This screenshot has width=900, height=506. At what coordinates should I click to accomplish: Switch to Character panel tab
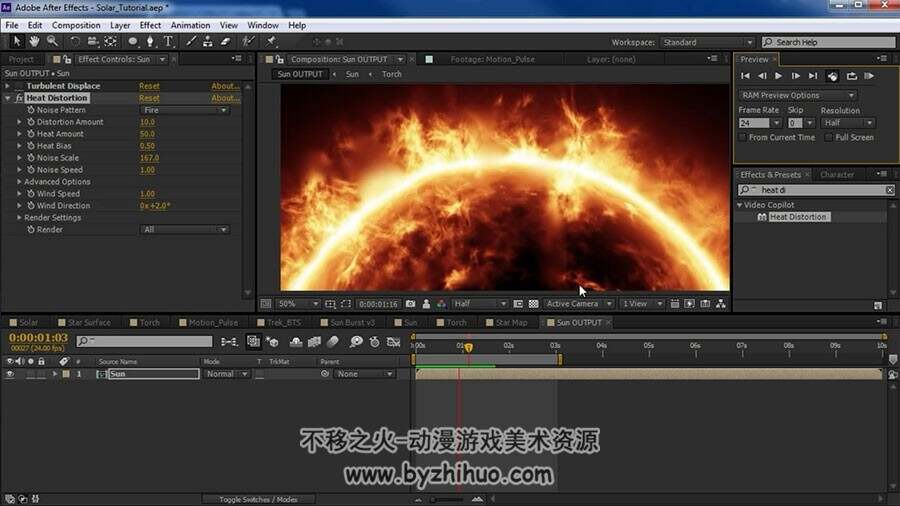pos(837,174)
